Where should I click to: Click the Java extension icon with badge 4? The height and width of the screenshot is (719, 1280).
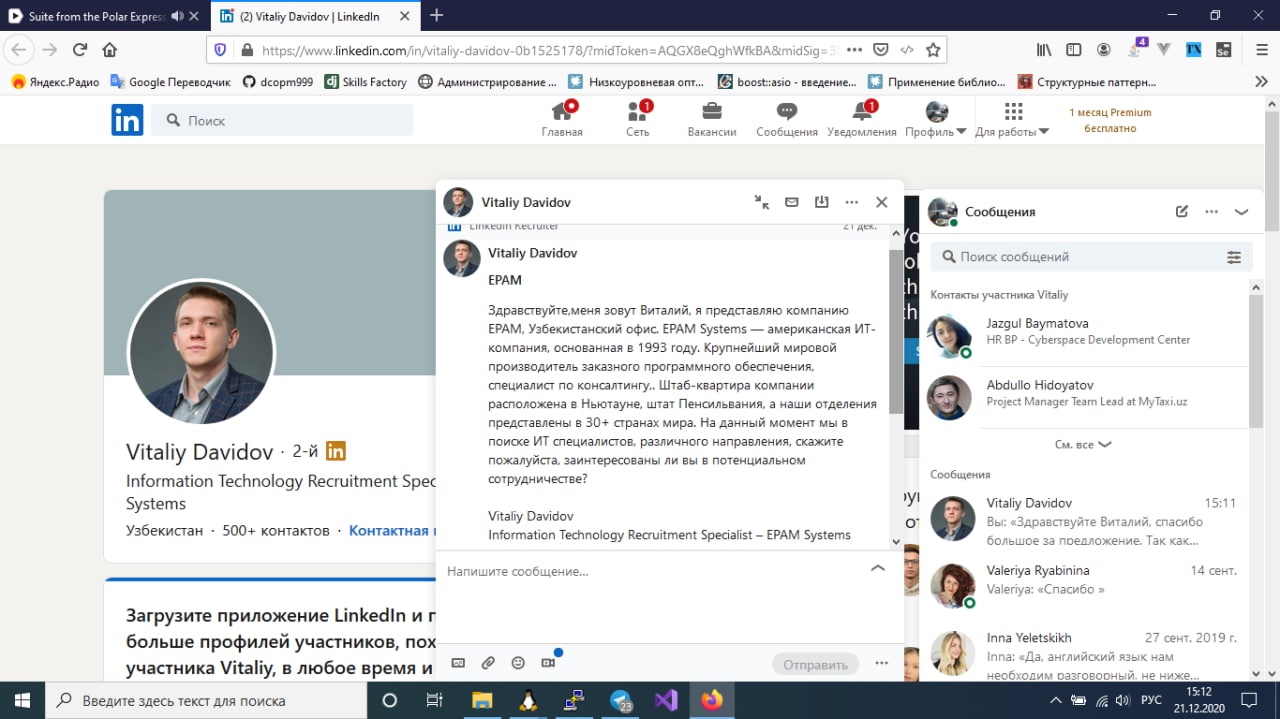(1137, 48)
